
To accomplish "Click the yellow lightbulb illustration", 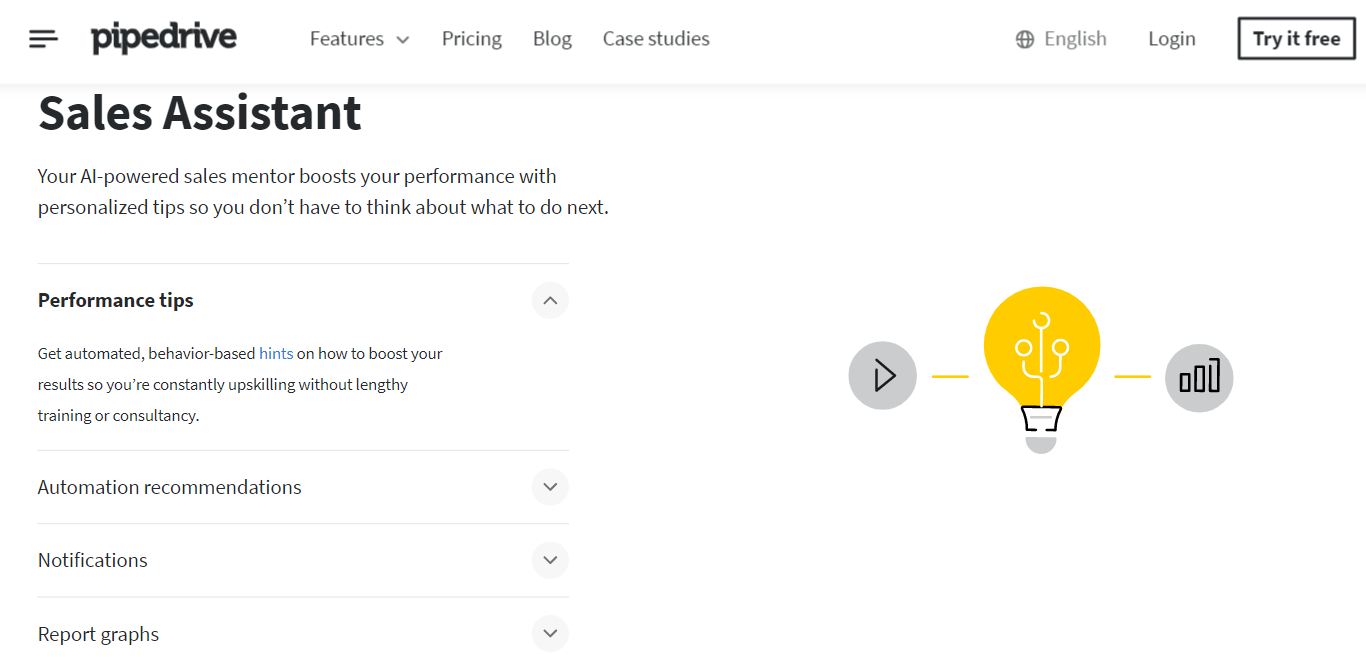I will pos(1042,368).
